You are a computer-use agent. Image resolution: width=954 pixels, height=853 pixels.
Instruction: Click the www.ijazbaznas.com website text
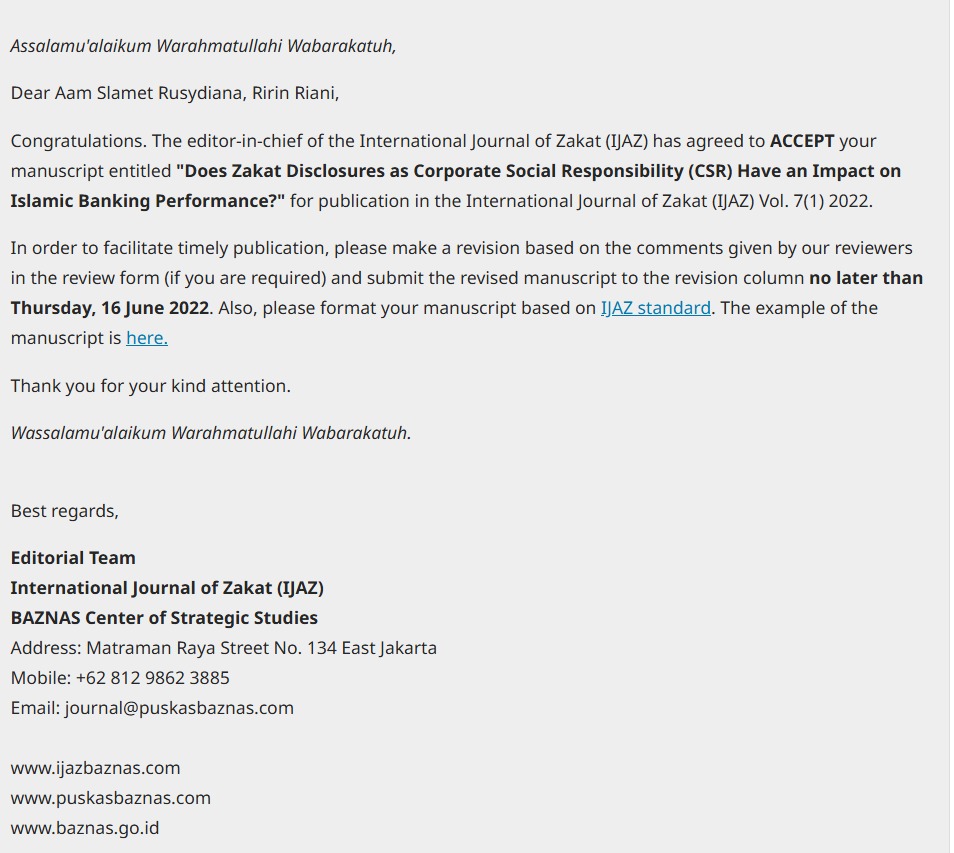[x=96, y=768]
